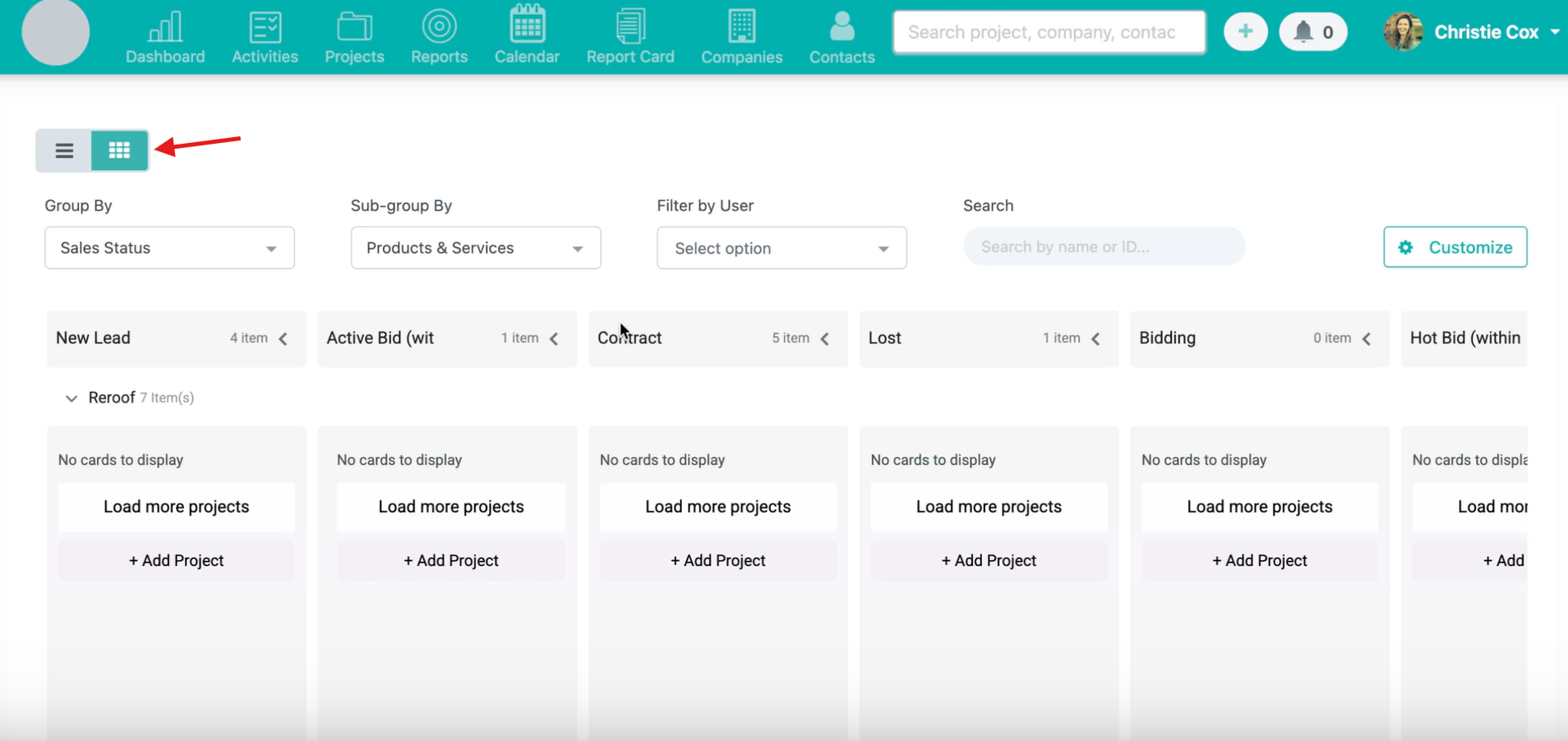Viewport: 1568px width, 741px height.
Task: Add Project under Active Bid
Action: pos(451,560)
